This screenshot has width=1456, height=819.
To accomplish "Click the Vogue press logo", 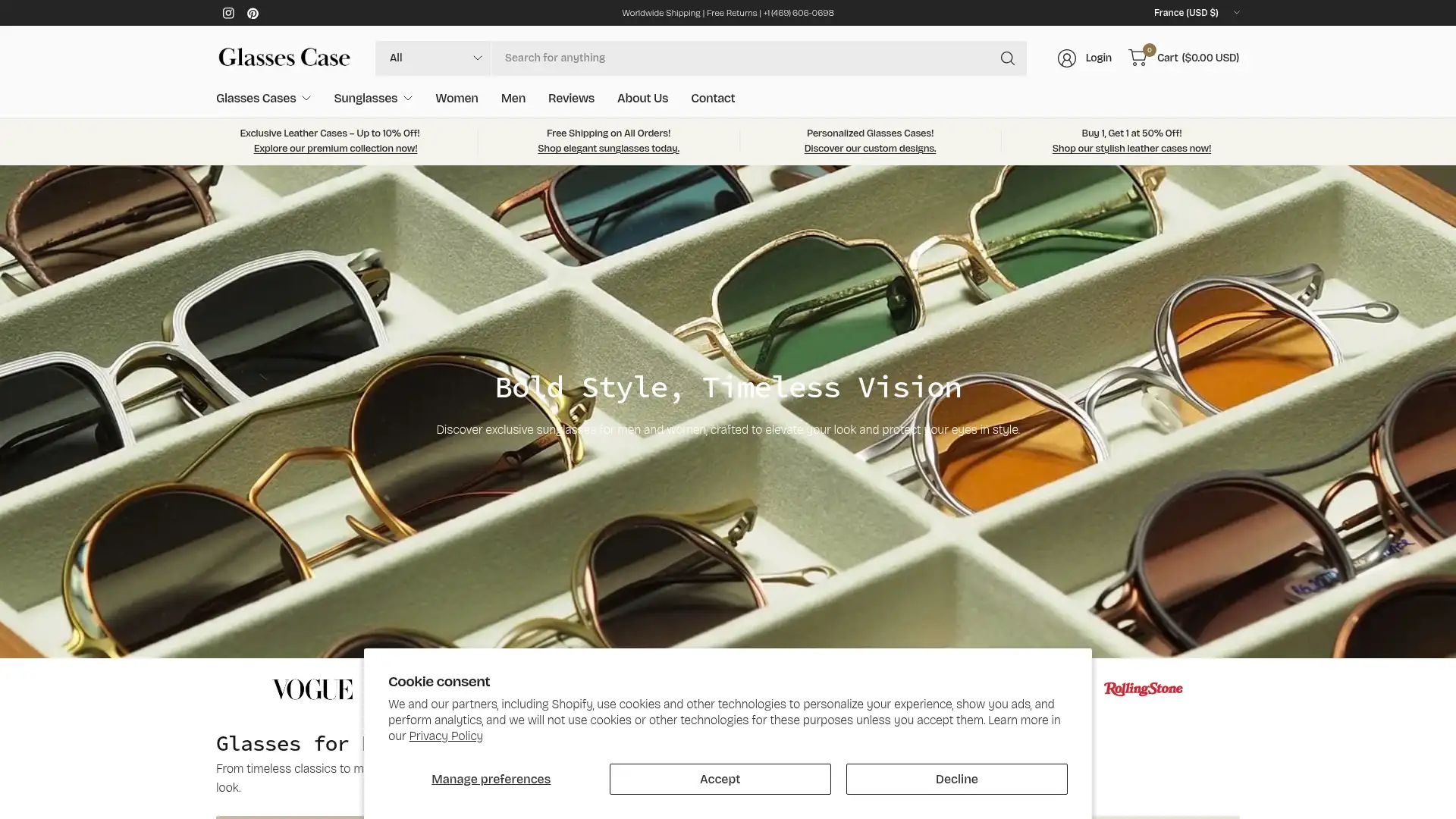I will pos(312,689).
